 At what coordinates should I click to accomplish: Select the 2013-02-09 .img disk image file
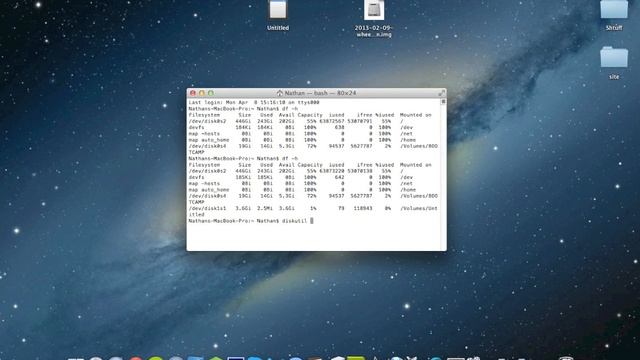coord(374,10)
